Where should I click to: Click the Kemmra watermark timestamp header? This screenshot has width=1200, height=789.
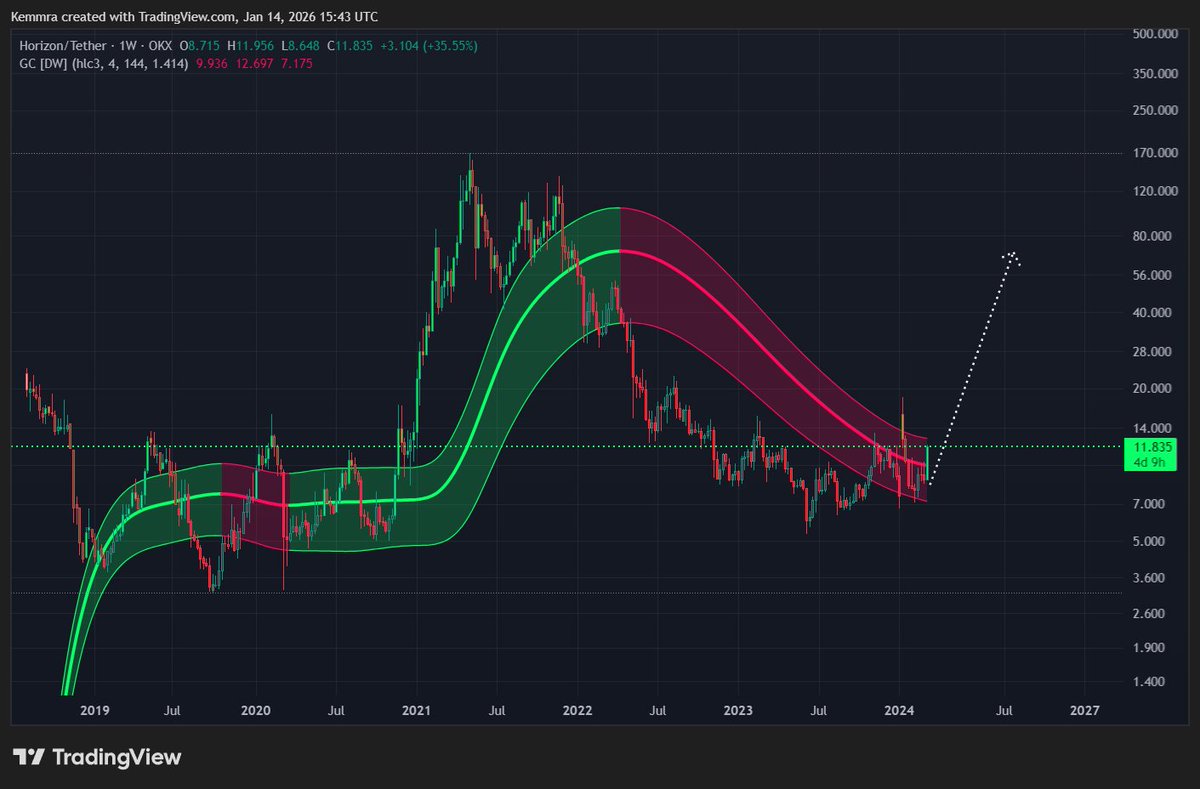point(194,16)
